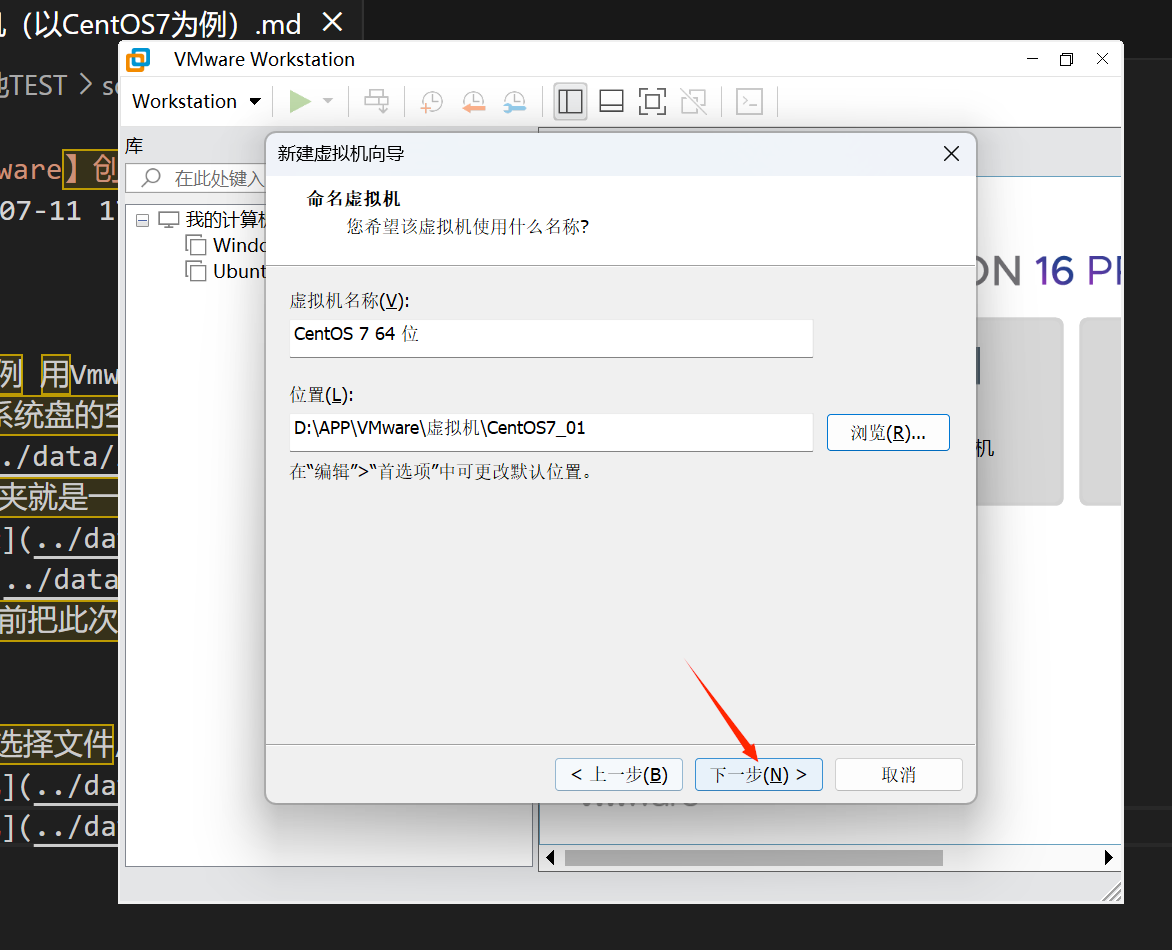Click the console view toolbar icon
Screen dimensions: 1172x950
[749, 101]
